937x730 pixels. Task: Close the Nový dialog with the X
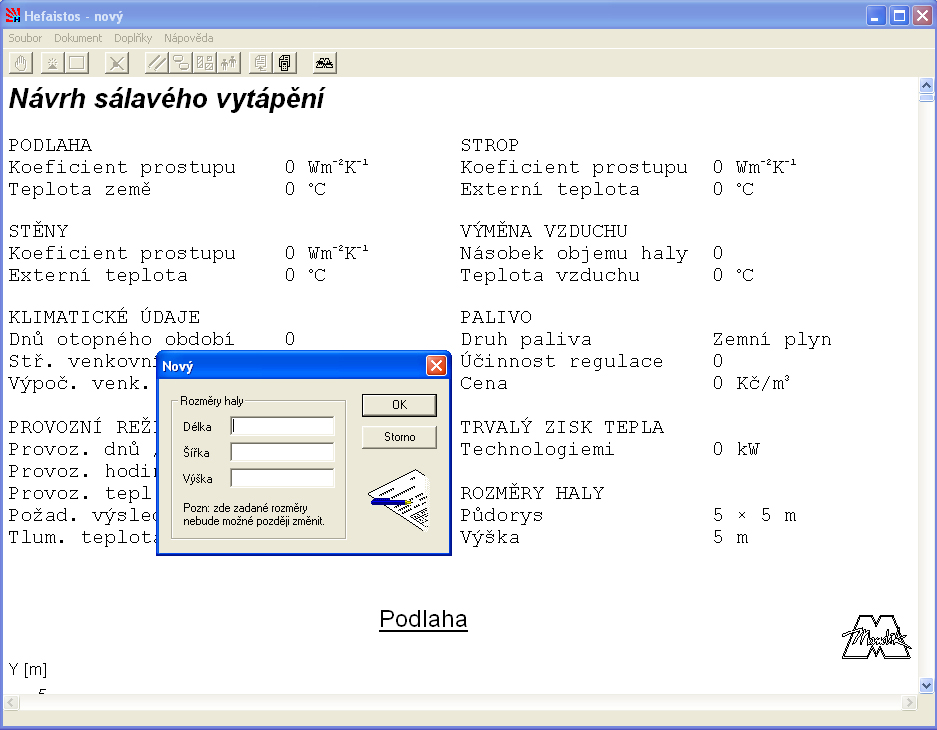tap(436, 366)
